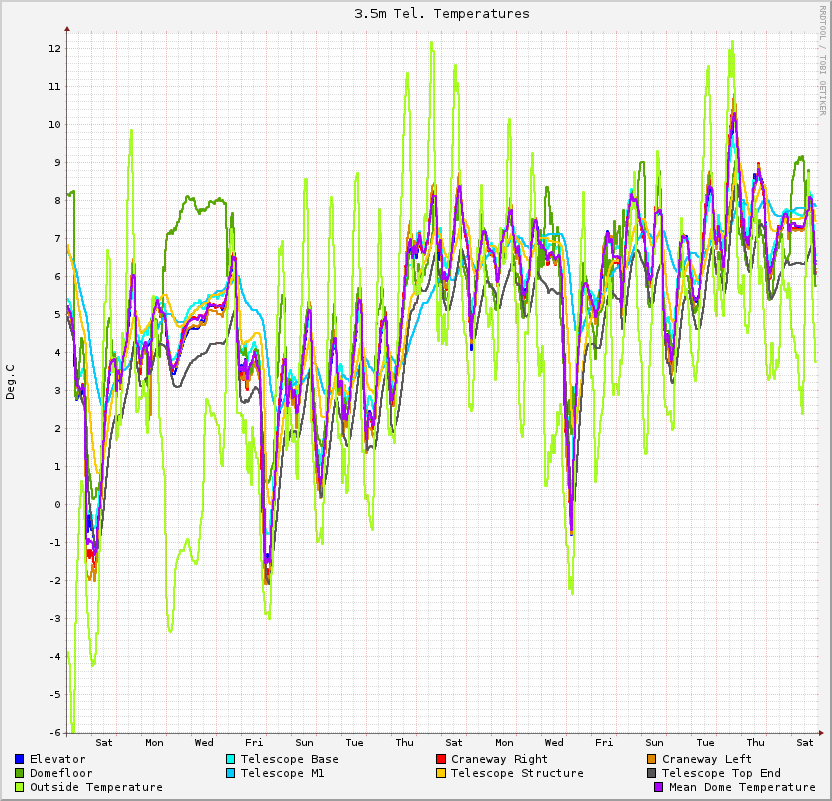The width and height of the screenshot is (832, 801).
Task: Click the 0 tick label on the y-axis
Action: click(58, 504)
